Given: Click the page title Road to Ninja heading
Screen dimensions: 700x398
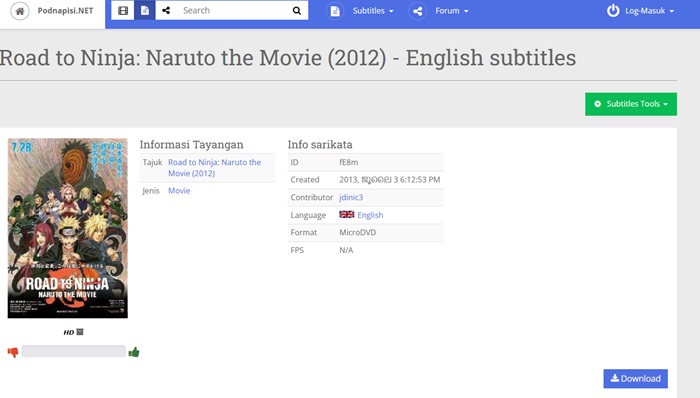Looking at the screenshot, I should (288, 58).
